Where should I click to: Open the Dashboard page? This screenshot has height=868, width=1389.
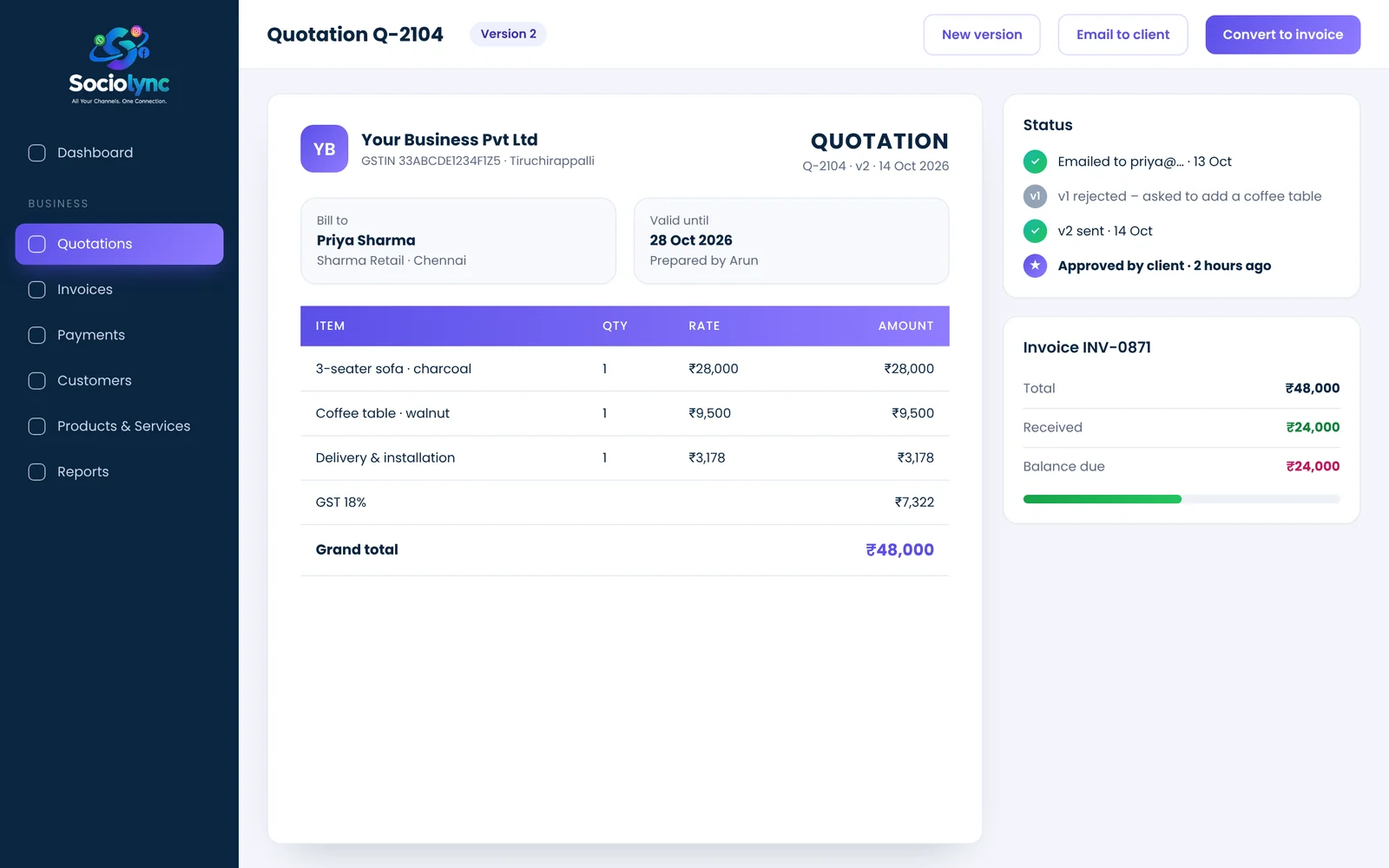click(119, 153)
